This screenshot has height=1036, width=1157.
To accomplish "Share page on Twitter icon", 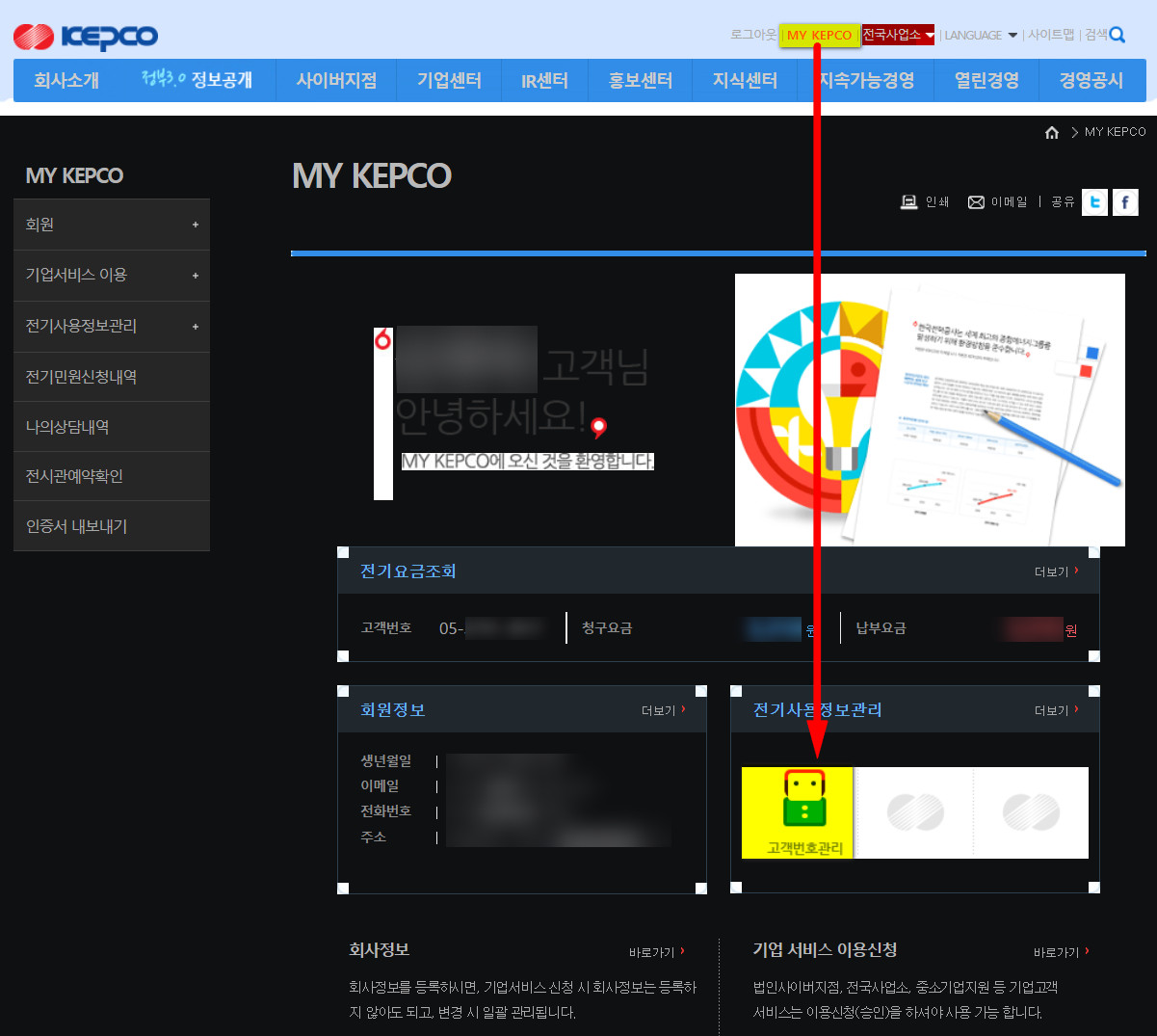I will [x=1094, y=202].
